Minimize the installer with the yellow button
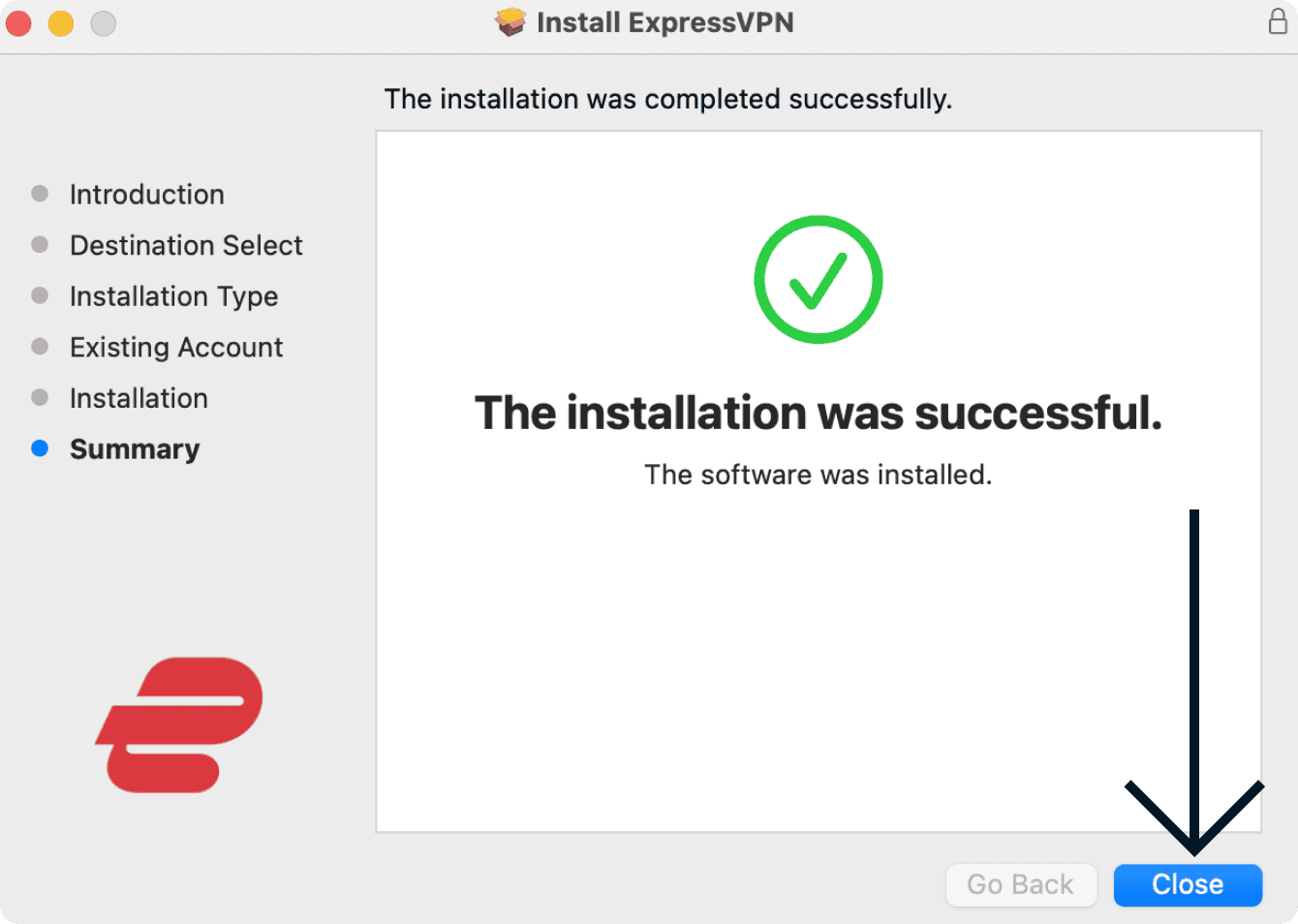The image size is (1298, 924). click(61, 23)
